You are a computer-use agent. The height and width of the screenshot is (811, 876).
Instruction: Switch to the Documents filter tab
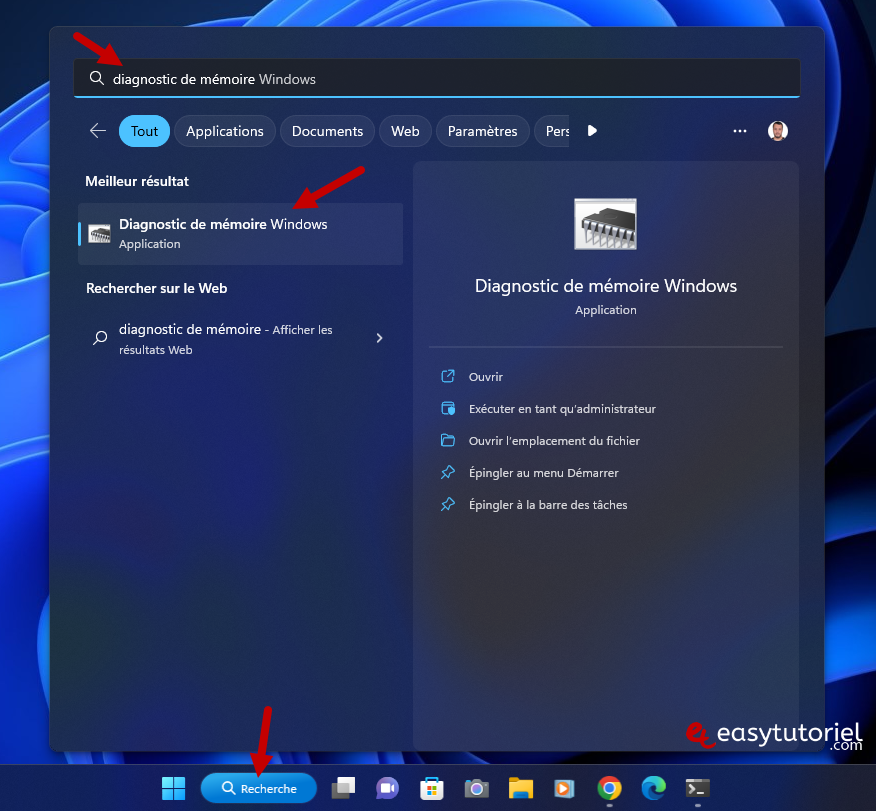[x=327, y=131]
